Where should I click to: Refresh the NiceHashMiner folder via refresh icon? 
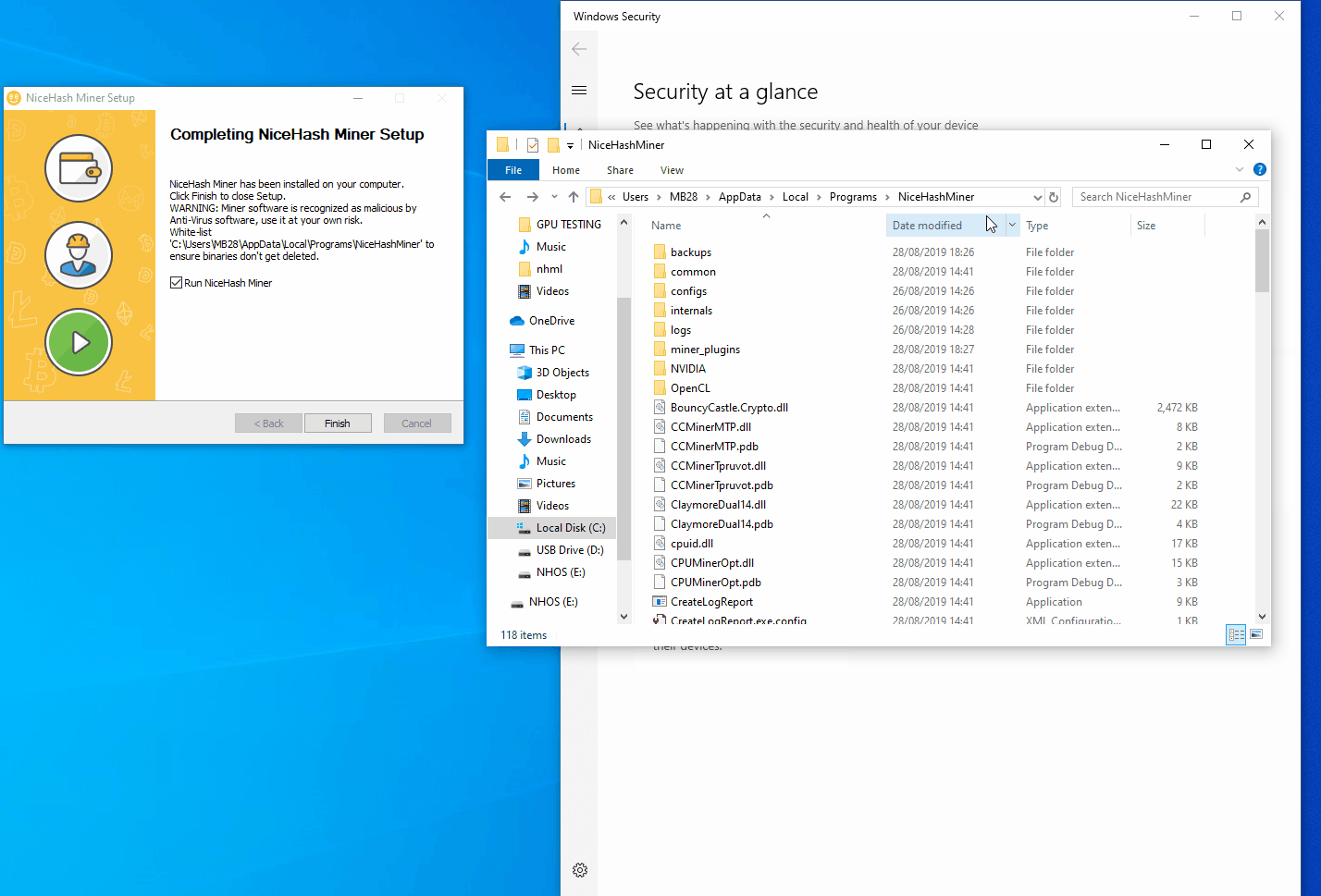coord(1054,196)
